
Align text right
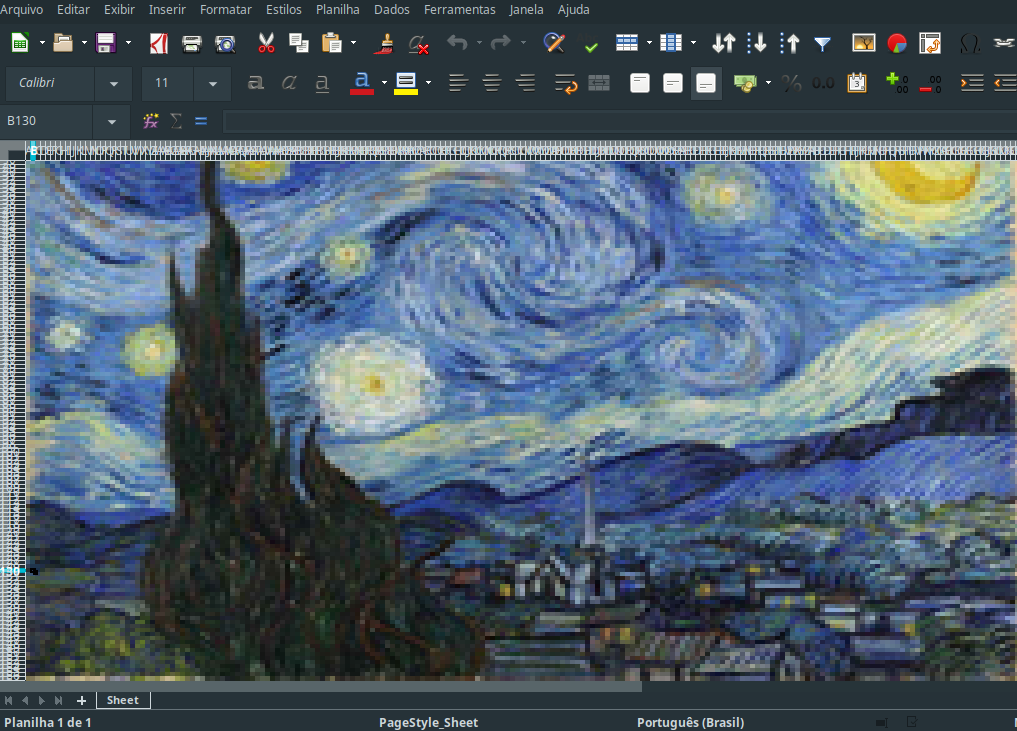(525, 83)
